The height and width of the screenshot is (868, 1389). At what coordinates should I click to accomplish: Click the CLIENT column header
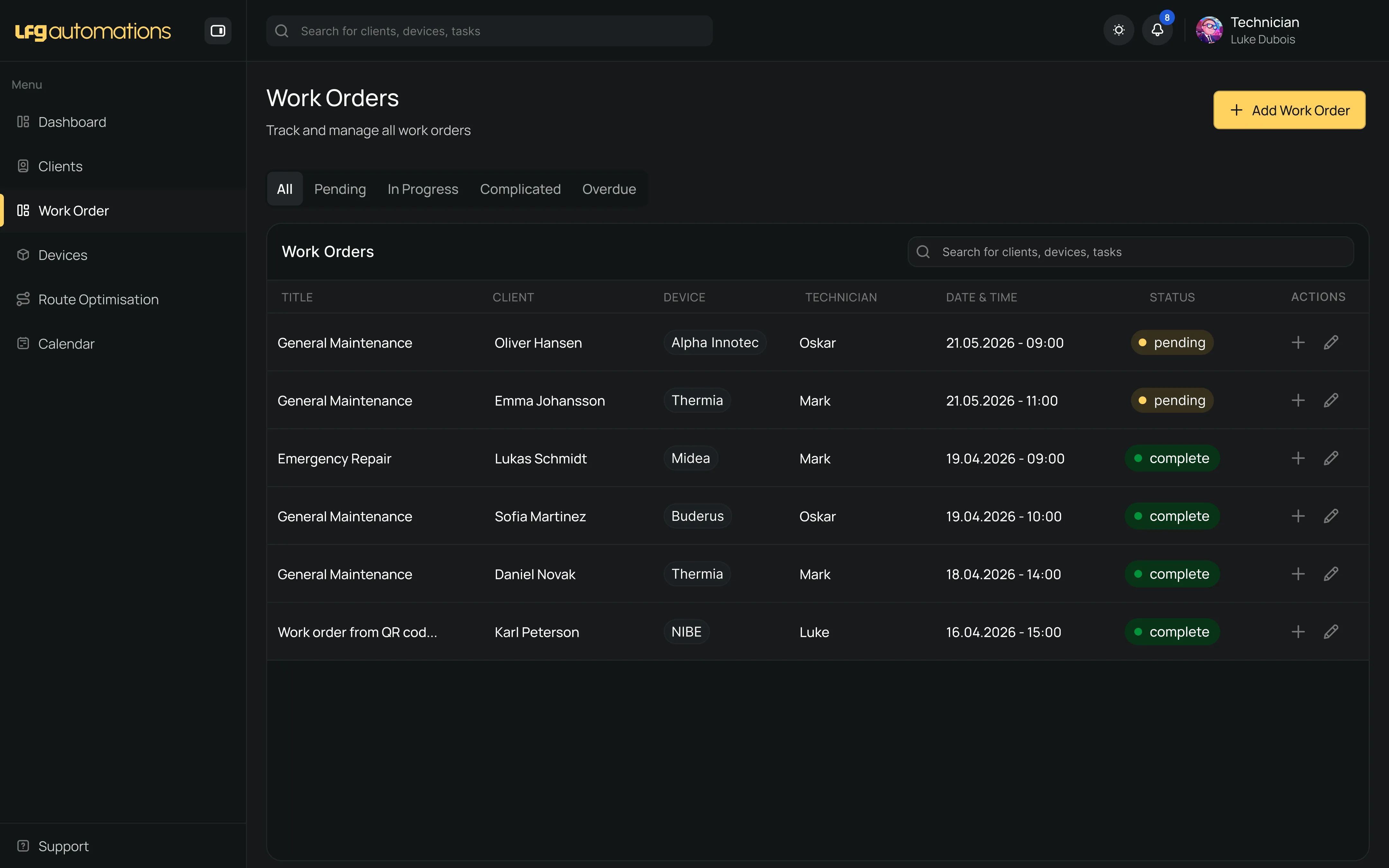coord(513,297)
